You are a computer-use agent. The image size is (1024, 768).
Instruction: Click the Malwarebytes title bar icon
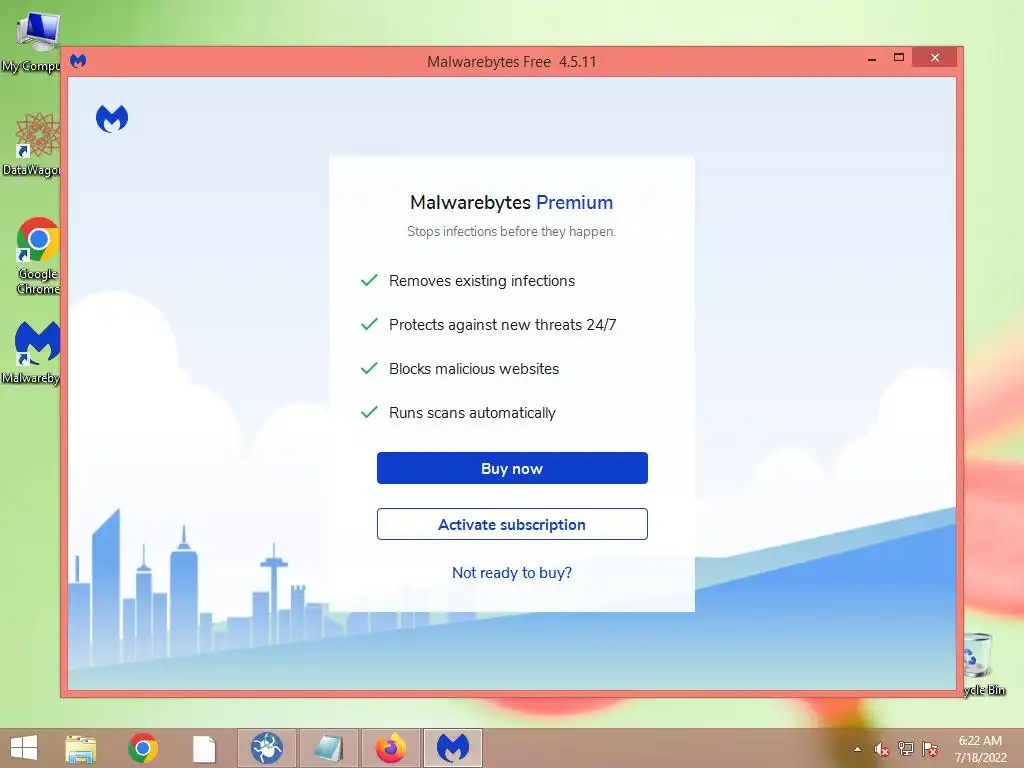(78, 61)
